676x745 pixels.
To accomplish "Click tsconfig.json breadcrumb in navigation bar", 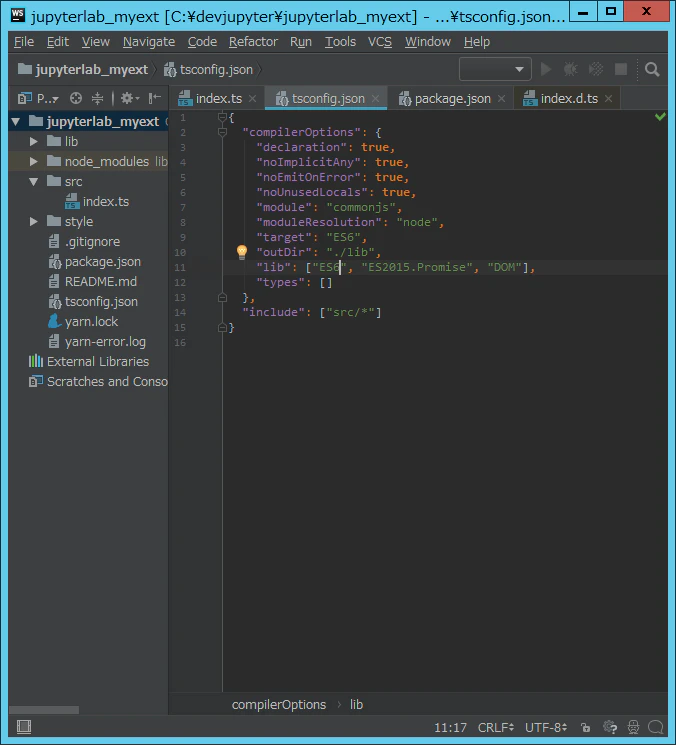I will (208, 69).
